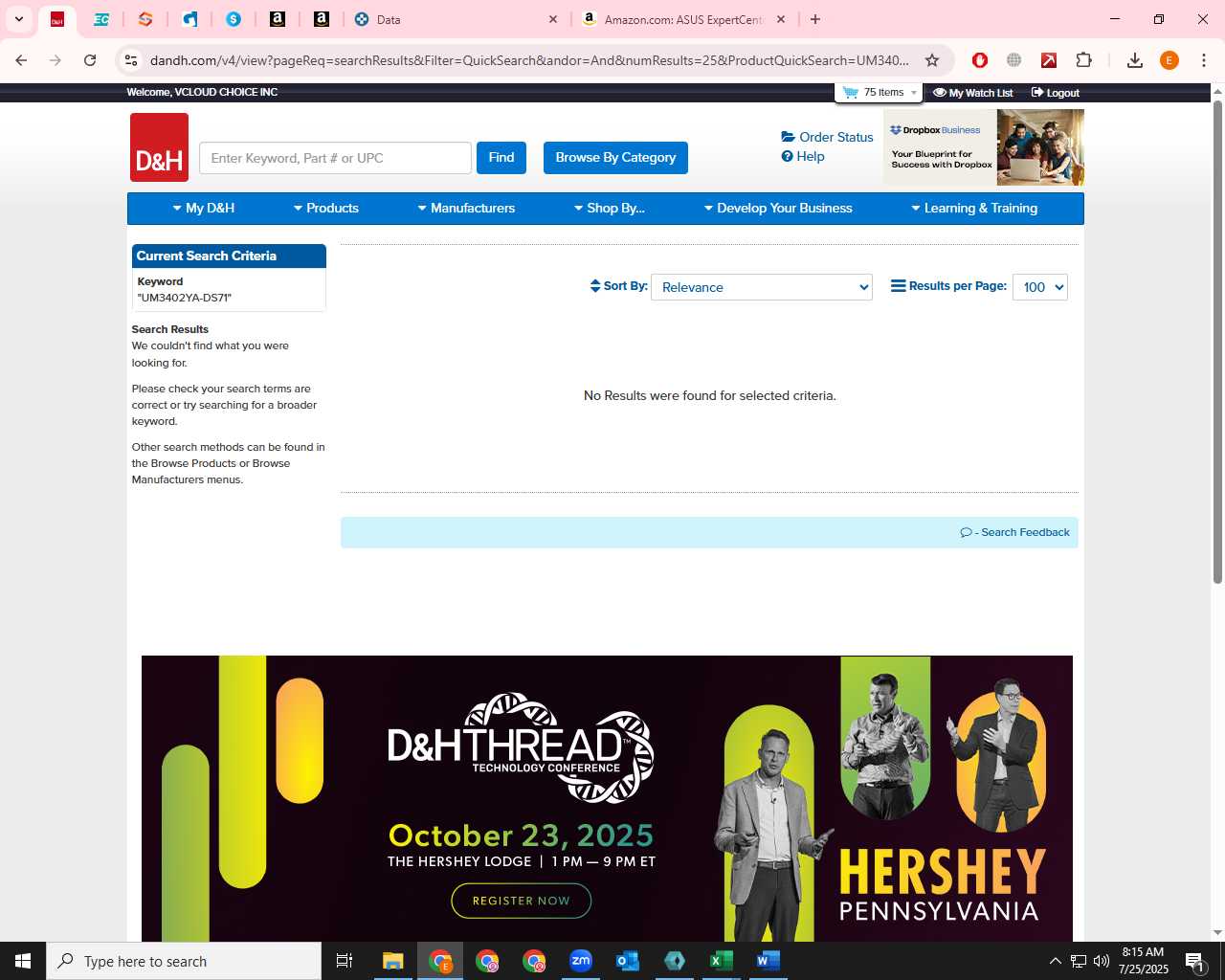
Task: Click the Find button
Action: 501,158
